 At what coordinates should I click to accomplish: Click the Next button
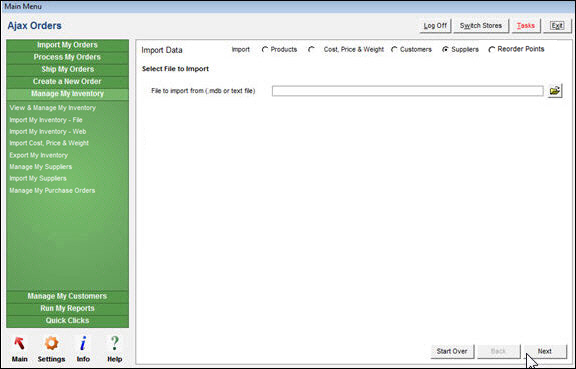[545, 351]
